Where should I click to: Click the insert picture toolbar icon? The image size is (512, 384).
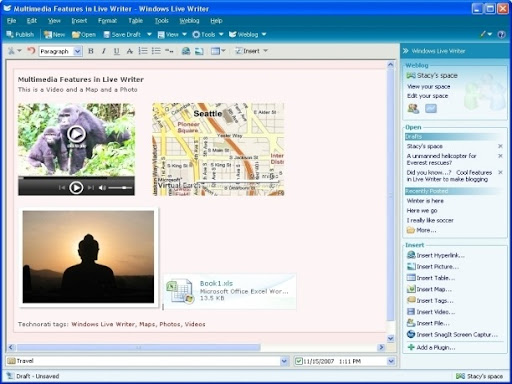pos(199,51)
